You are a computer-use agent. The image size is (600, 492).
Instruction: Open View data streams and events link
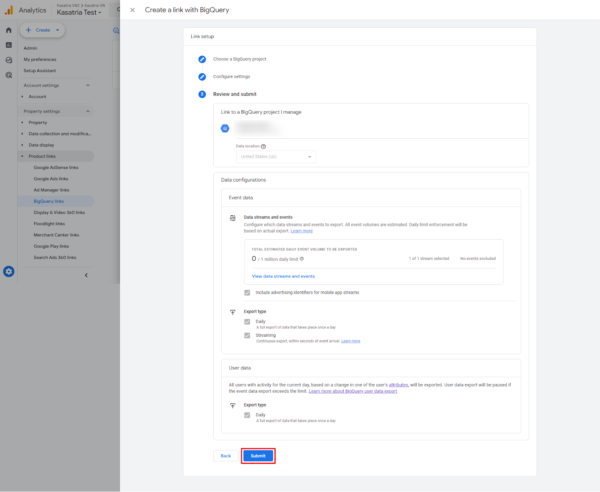click(x=283, y=277)
